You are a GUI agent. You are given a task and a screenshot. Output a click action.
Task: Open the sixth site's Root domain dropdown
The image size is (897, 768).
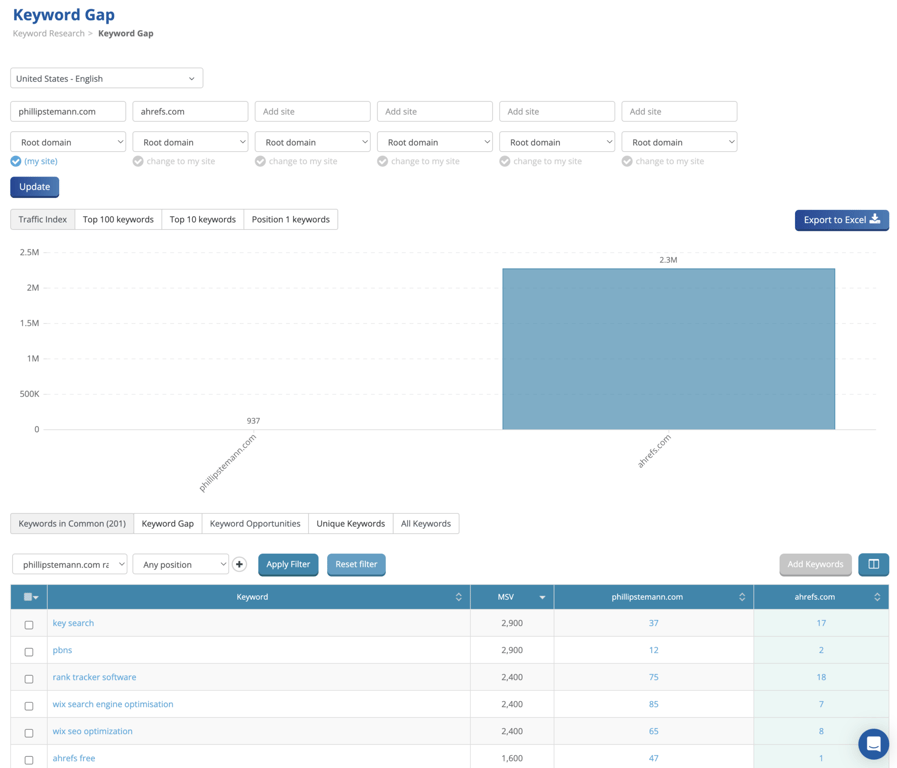point(680,142)
